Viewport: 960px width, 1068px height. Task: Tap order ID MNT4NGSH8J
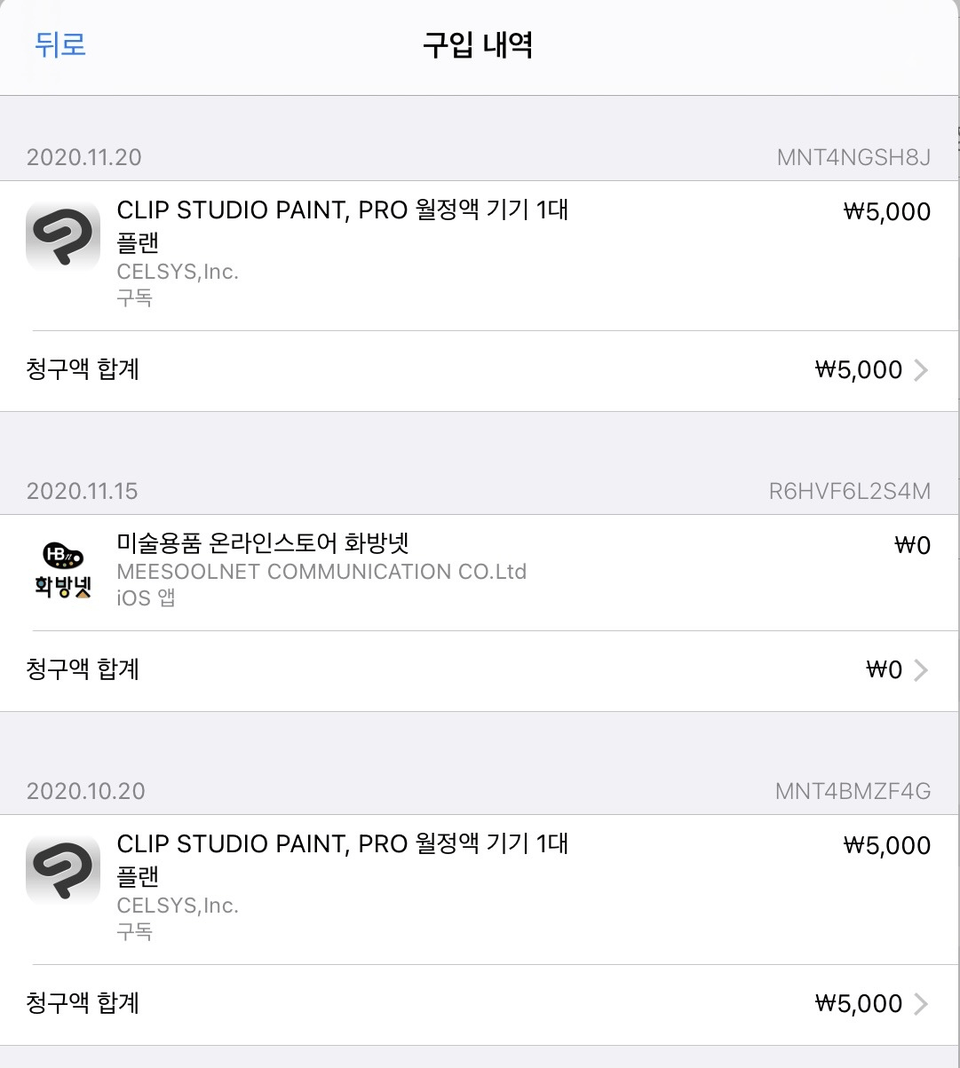853,158
